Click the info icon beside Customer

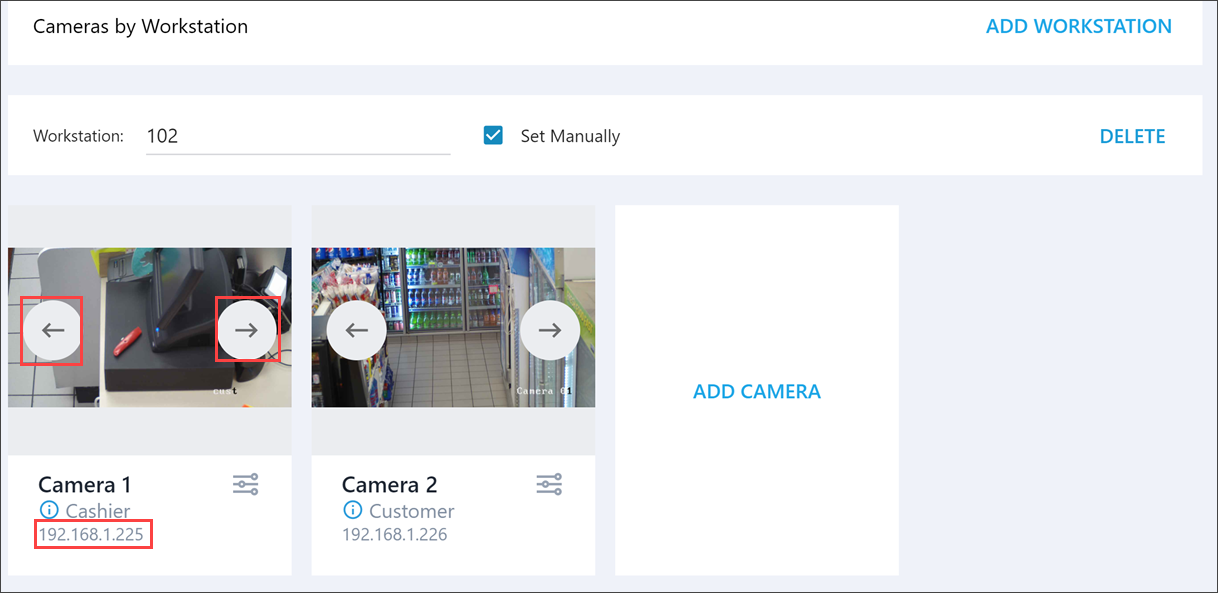[352, 511]
